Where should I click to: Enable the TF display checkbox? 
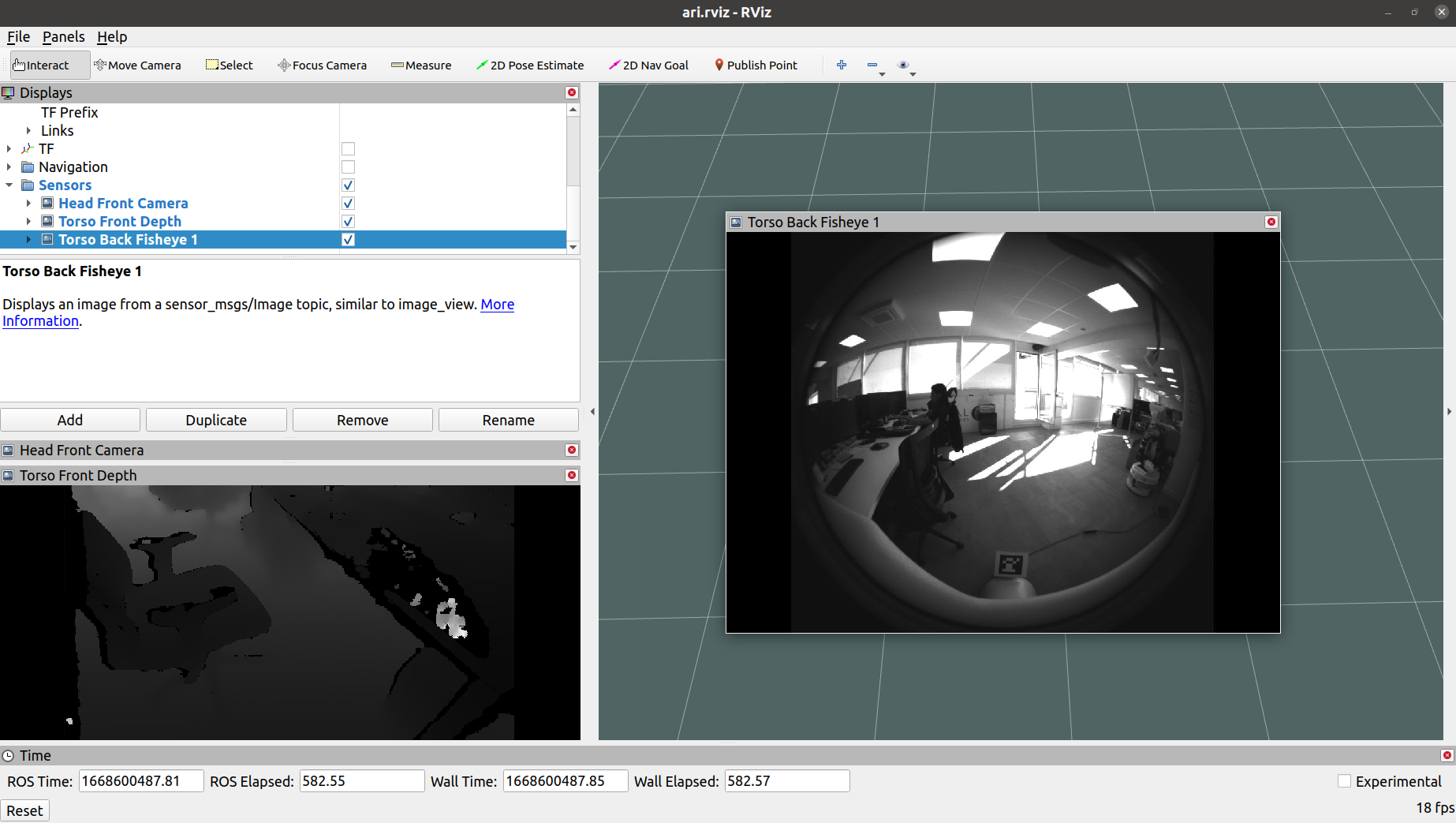[x=348, y=148]
